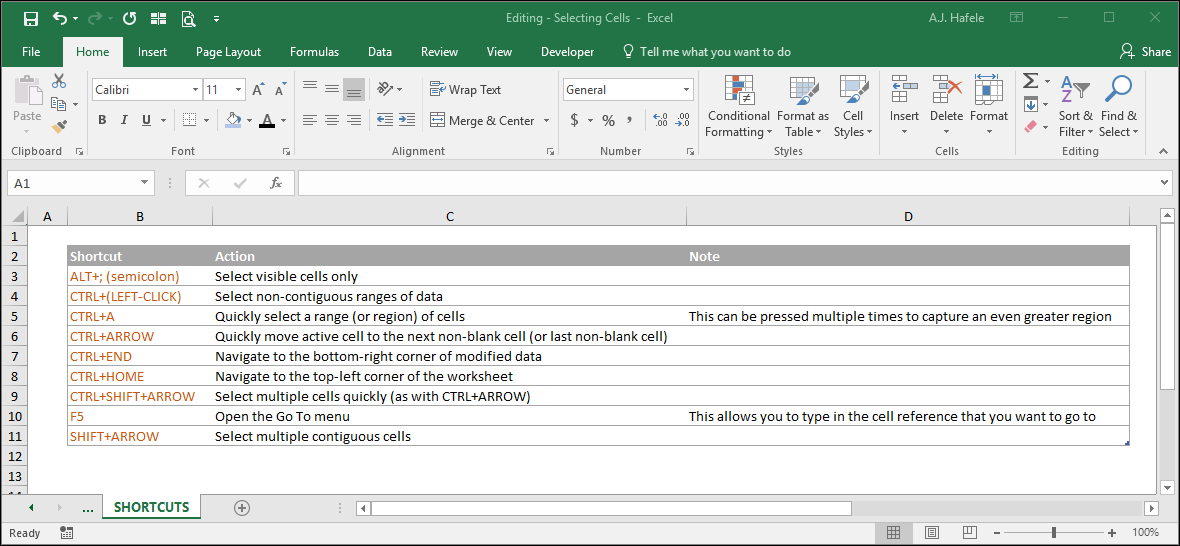Open Insert Function fx button
This screenshot has width=1180, height=546.
coord(276,183)
